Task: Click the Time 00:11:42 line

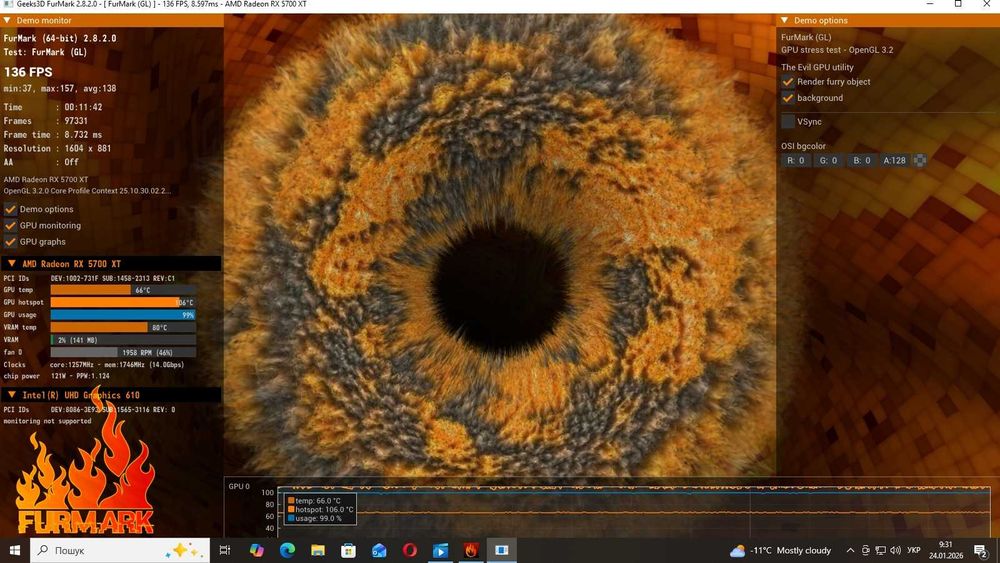Action: click(52, 107)
